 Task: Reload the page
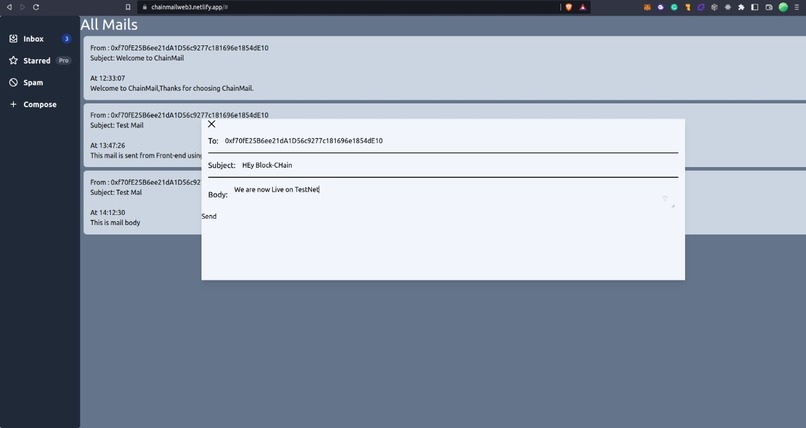[35, 7]
